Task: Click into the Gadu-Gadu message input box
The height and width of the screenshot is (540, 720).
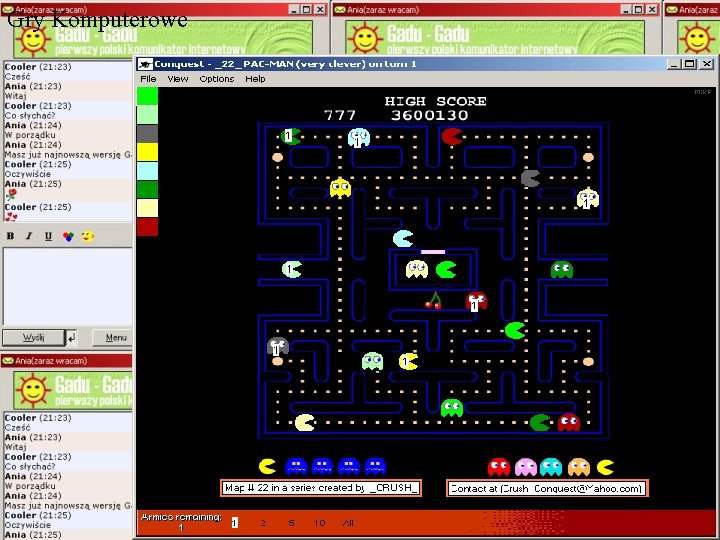Action: point(68,286)
